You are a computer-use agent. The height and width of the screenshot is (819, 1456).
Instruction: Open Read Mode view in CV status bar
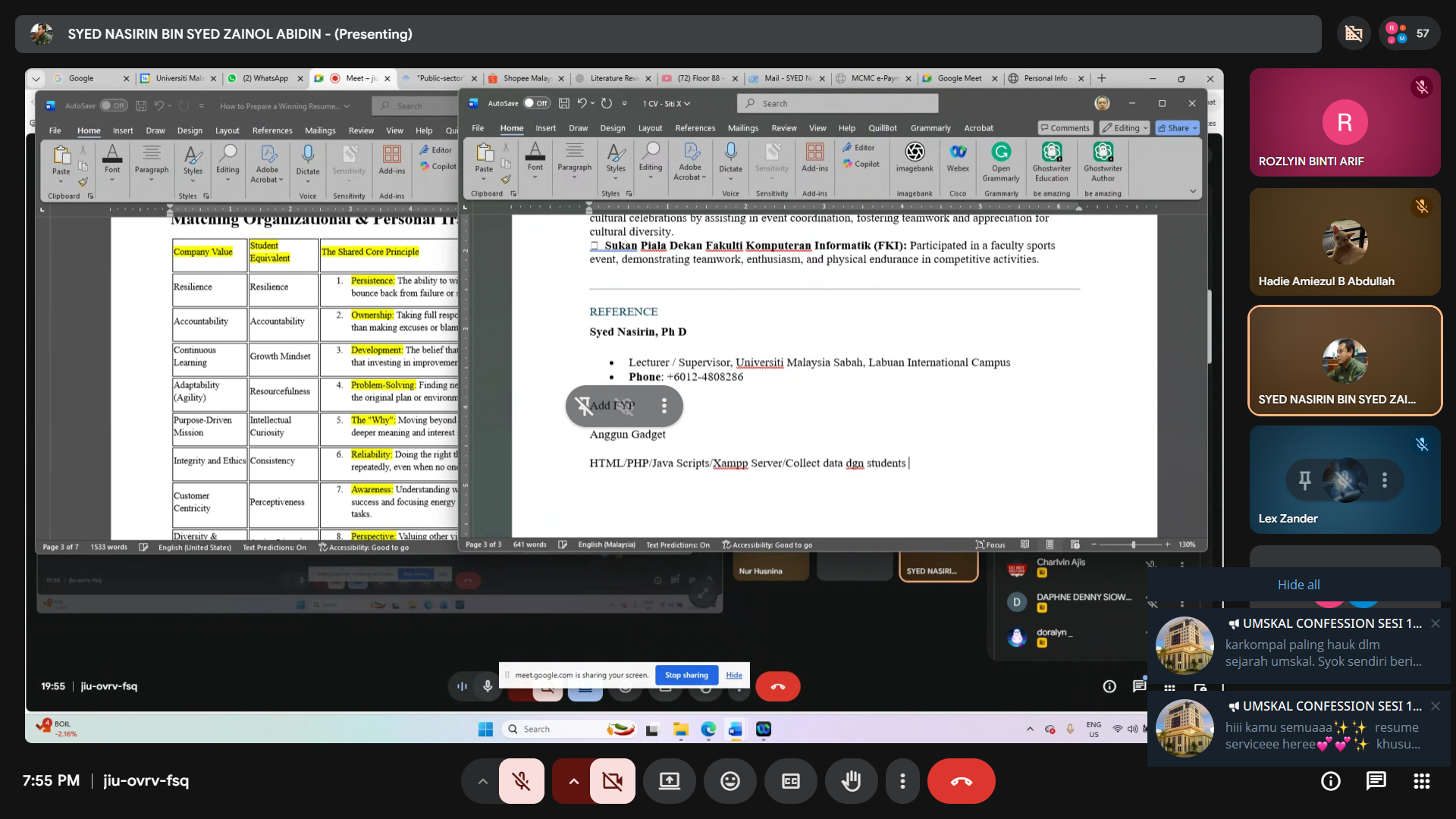click(x=1025, y=544)
